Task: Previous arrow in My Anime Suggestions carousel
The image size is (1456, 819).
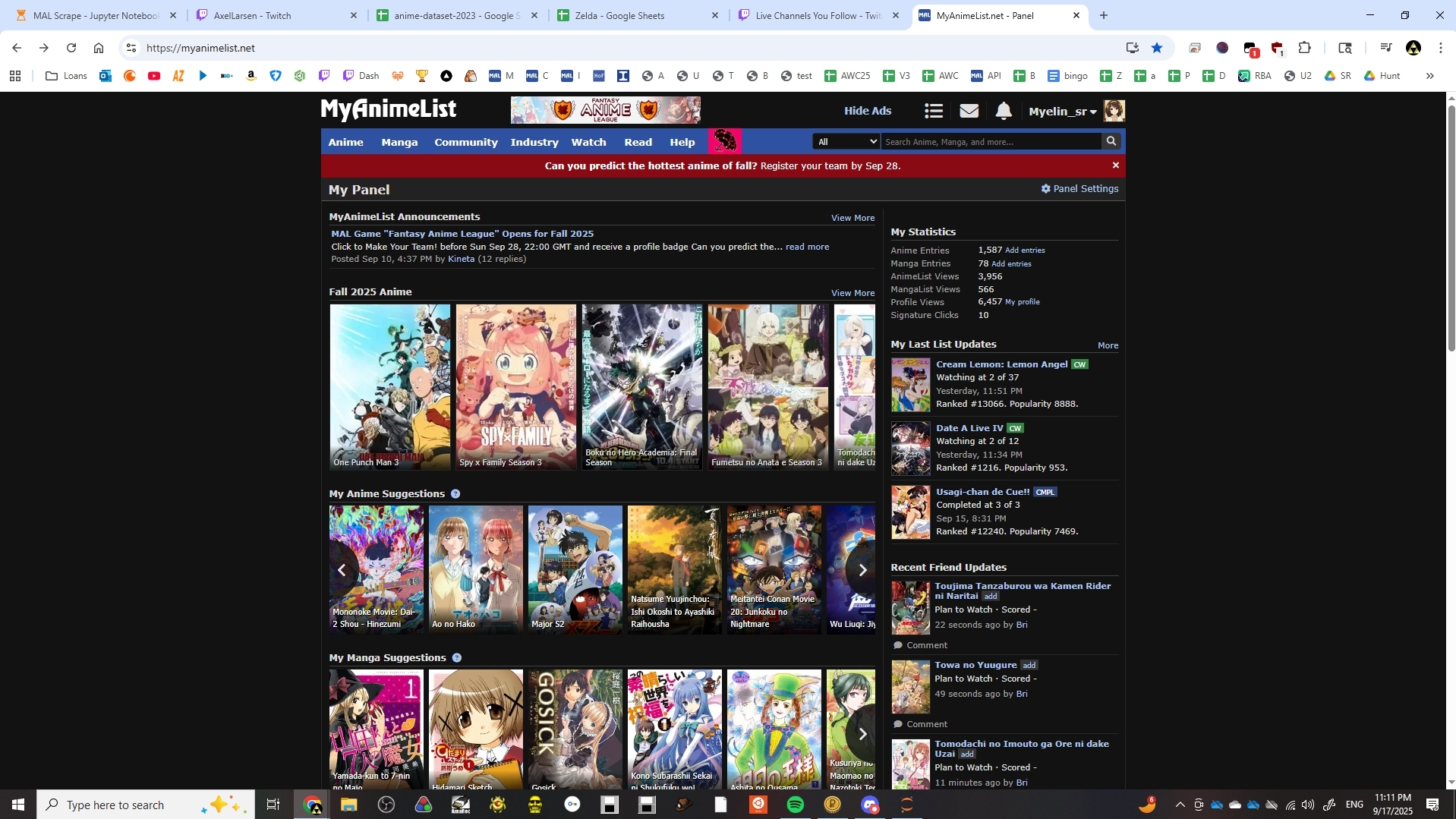Action: click(342, 570)
